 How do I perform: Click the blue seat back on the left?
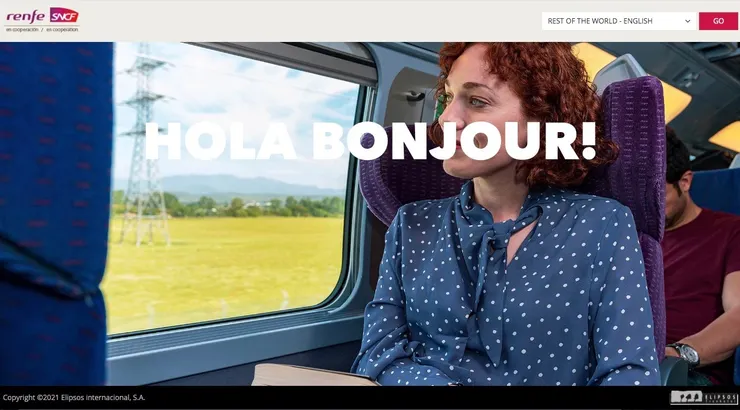click(x=52, y=213)
